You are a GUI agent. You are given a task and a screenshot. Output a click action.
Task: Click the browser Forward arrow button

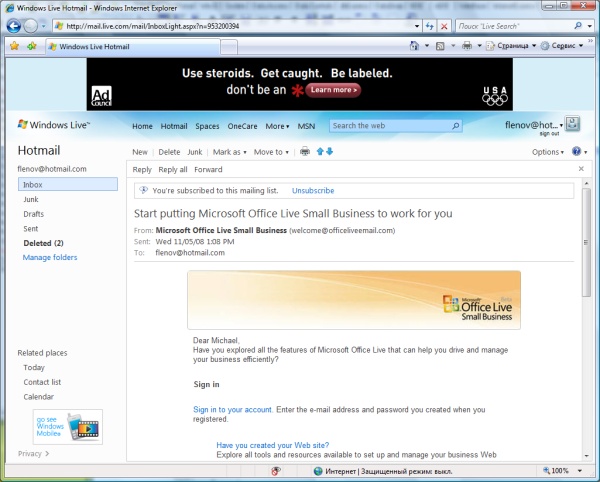point(31,26)
